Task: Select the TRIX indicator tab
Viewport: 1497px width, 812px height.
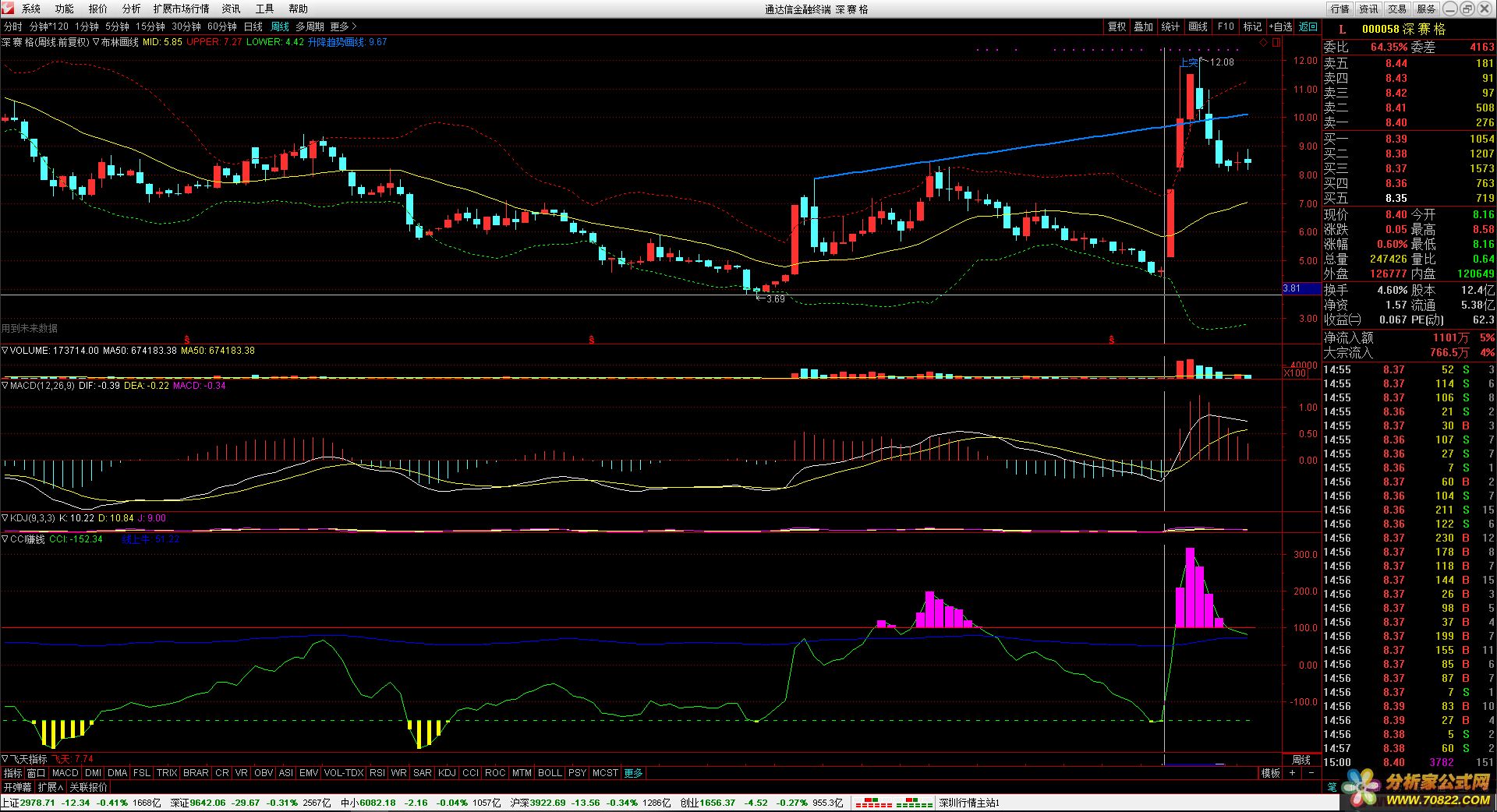Action: tap(167, 773)
